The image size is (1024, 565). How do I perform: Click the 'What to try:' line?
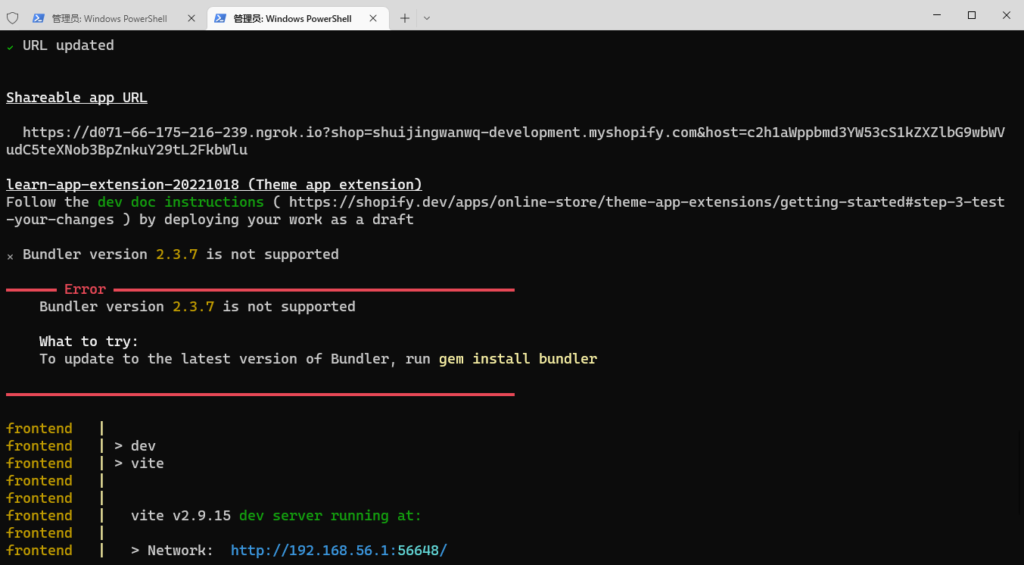point(89,341)
